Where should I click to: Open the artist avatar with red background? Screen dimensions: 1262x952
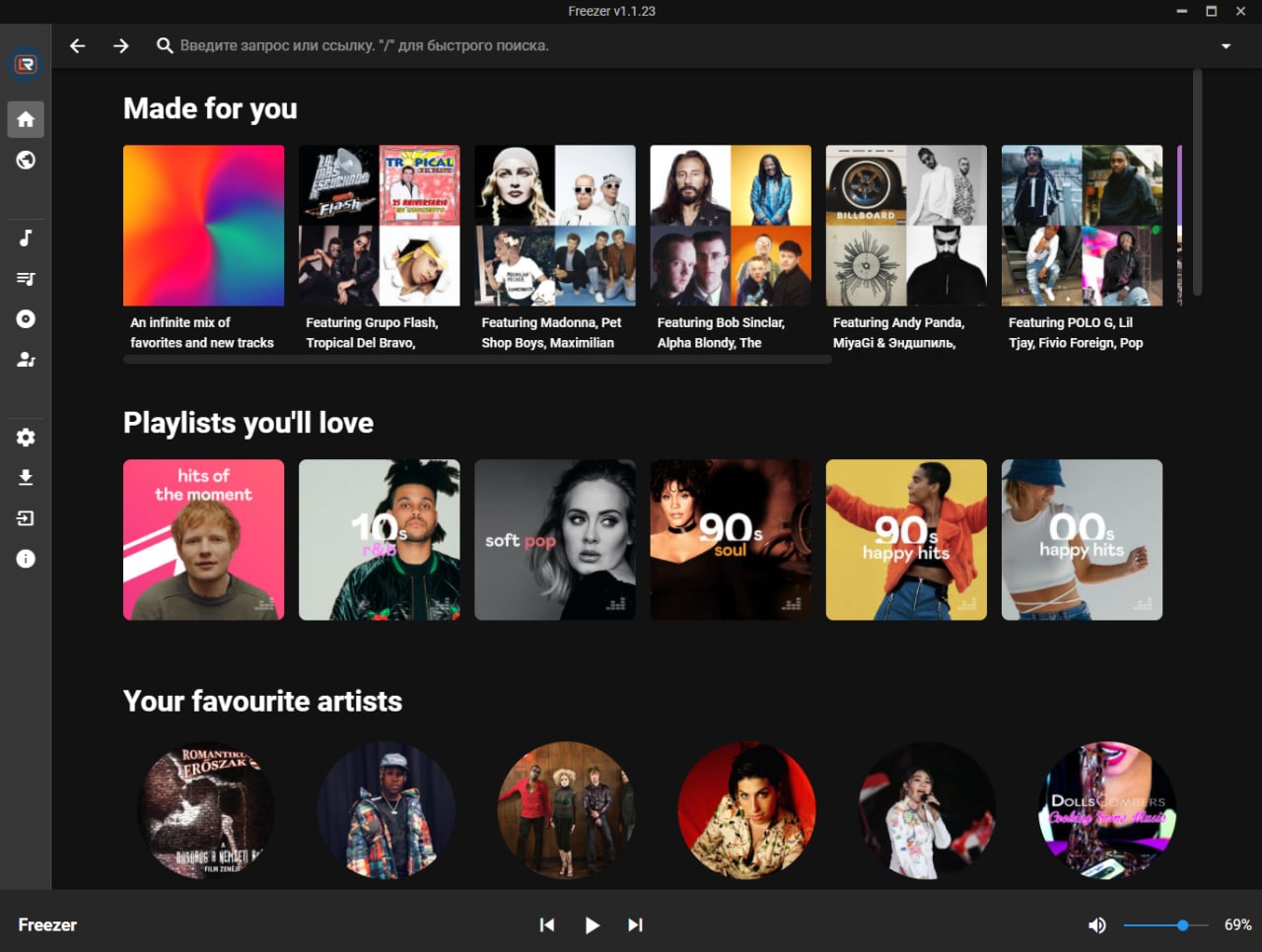pyautogui.click(x=746, y=810)
